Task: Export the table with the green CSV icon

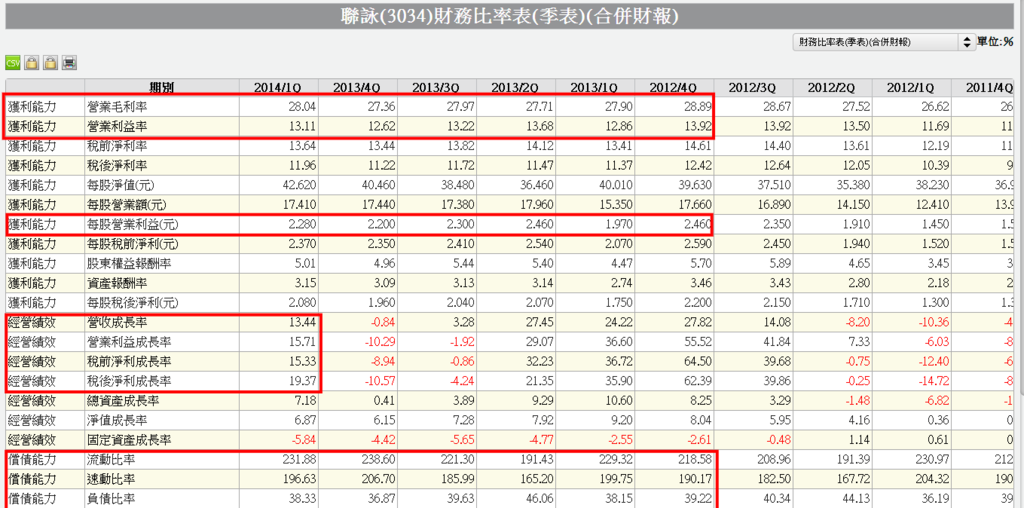Action: (x=12, y=63)
